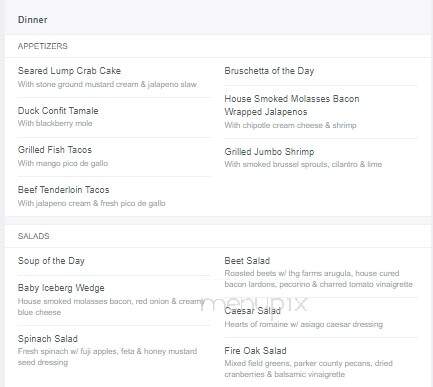433x387 pixels.
Task: Choose the Baby Iceberg Wedge salad
Action: (61, 288)
